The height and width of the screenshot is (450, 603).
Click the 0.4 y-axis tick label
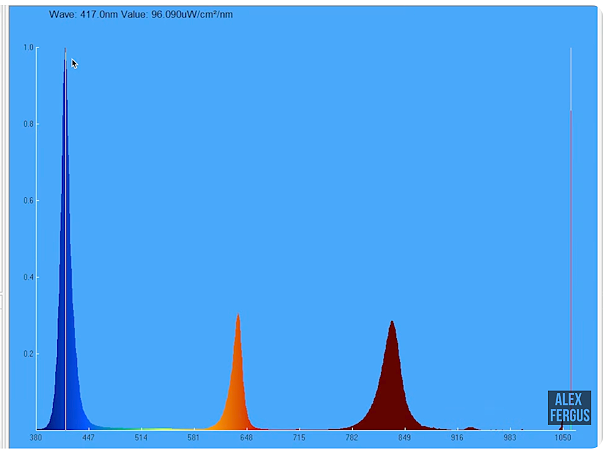pyautogui.click(x=28, y=278)
